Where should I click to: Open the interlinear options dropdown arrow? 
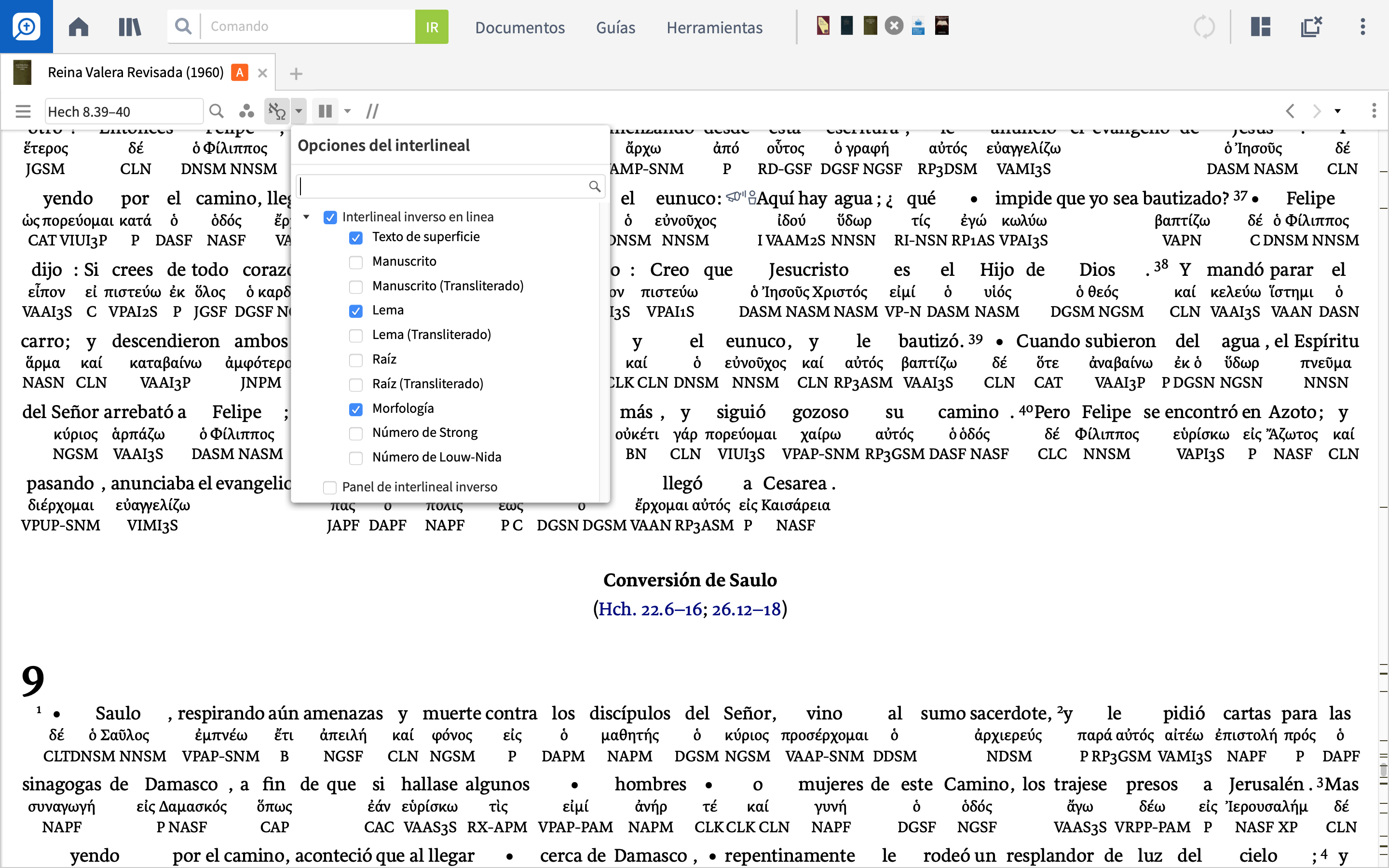(x=299, y=111)
